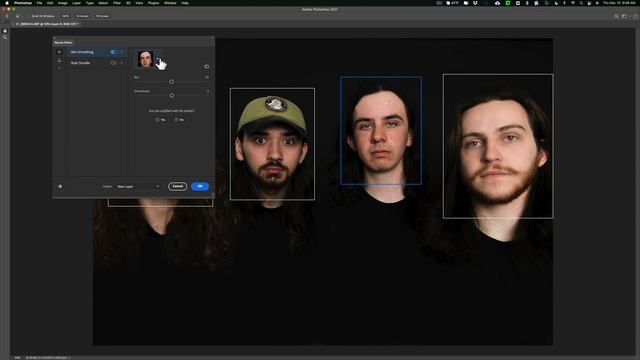Open the Photoshop application menu
Image resolution: width=640 pixels, height=360 pixels.
(23, 3)
